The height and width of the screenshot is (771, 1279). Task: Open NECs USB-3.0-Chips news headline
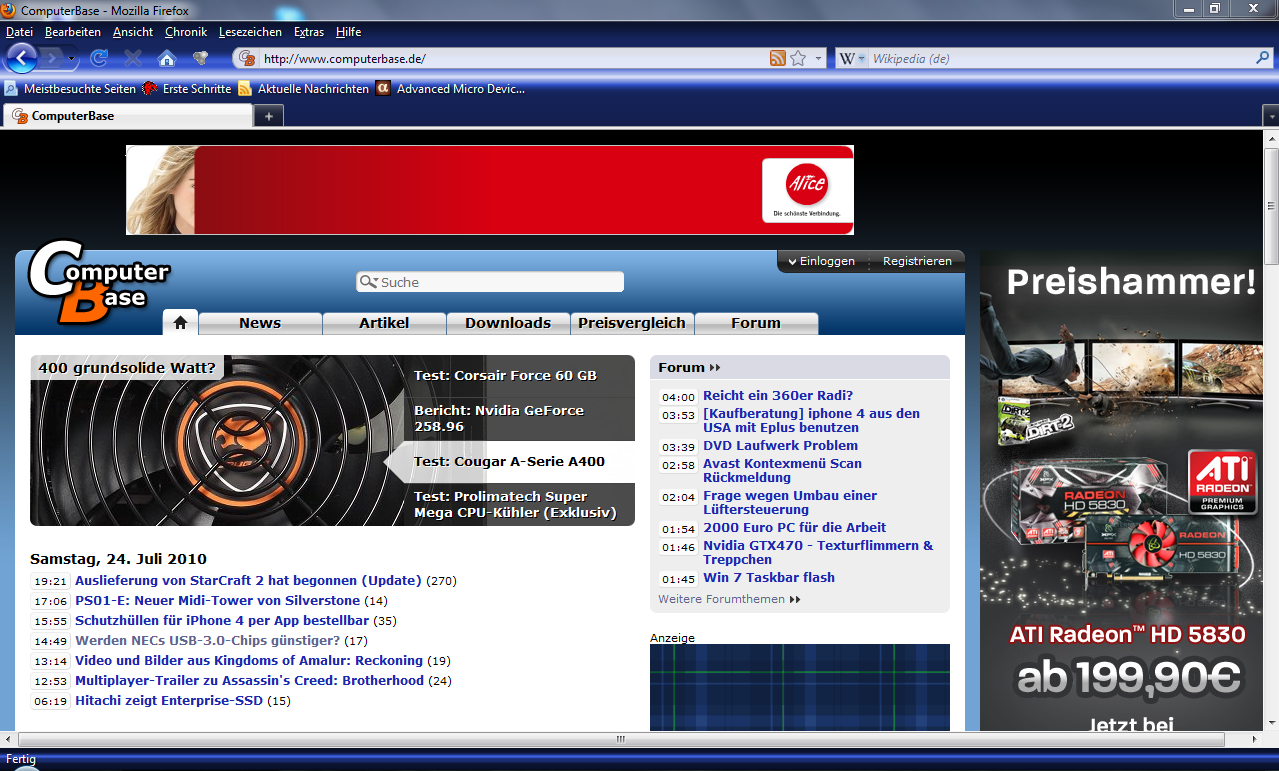(207, 641)
